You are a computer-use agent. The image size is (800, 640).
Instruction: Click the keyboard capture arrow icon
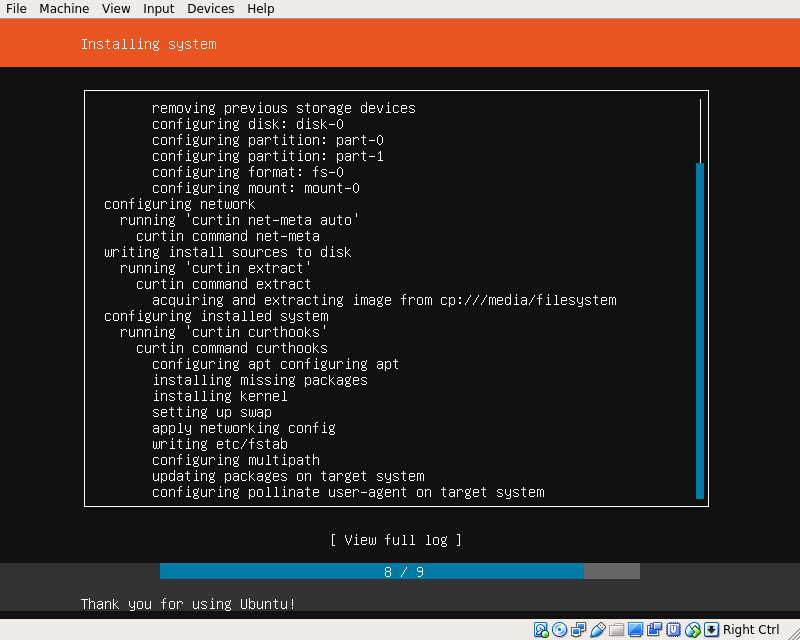coord(711,630)
